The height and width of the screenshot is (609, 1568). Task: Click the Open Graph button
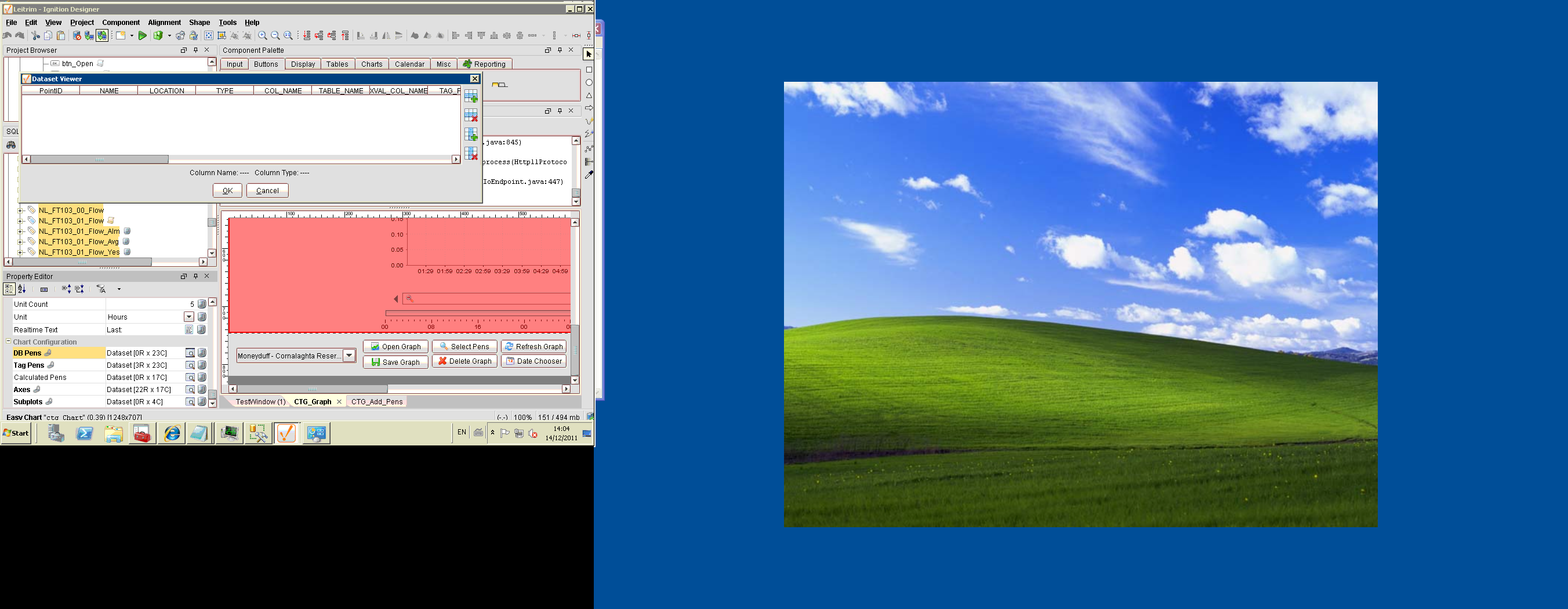click(395, 346)
